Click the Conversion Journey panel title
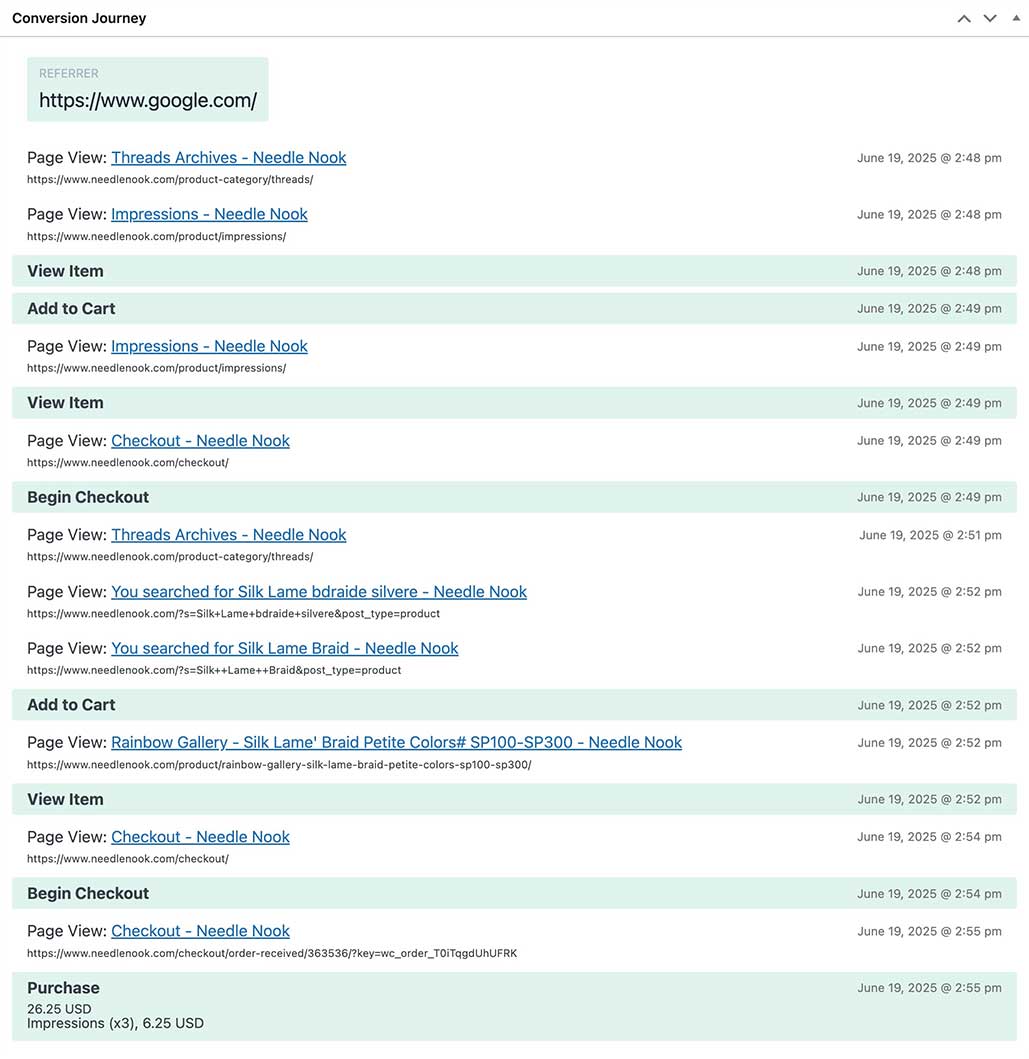 coord(79,18)
